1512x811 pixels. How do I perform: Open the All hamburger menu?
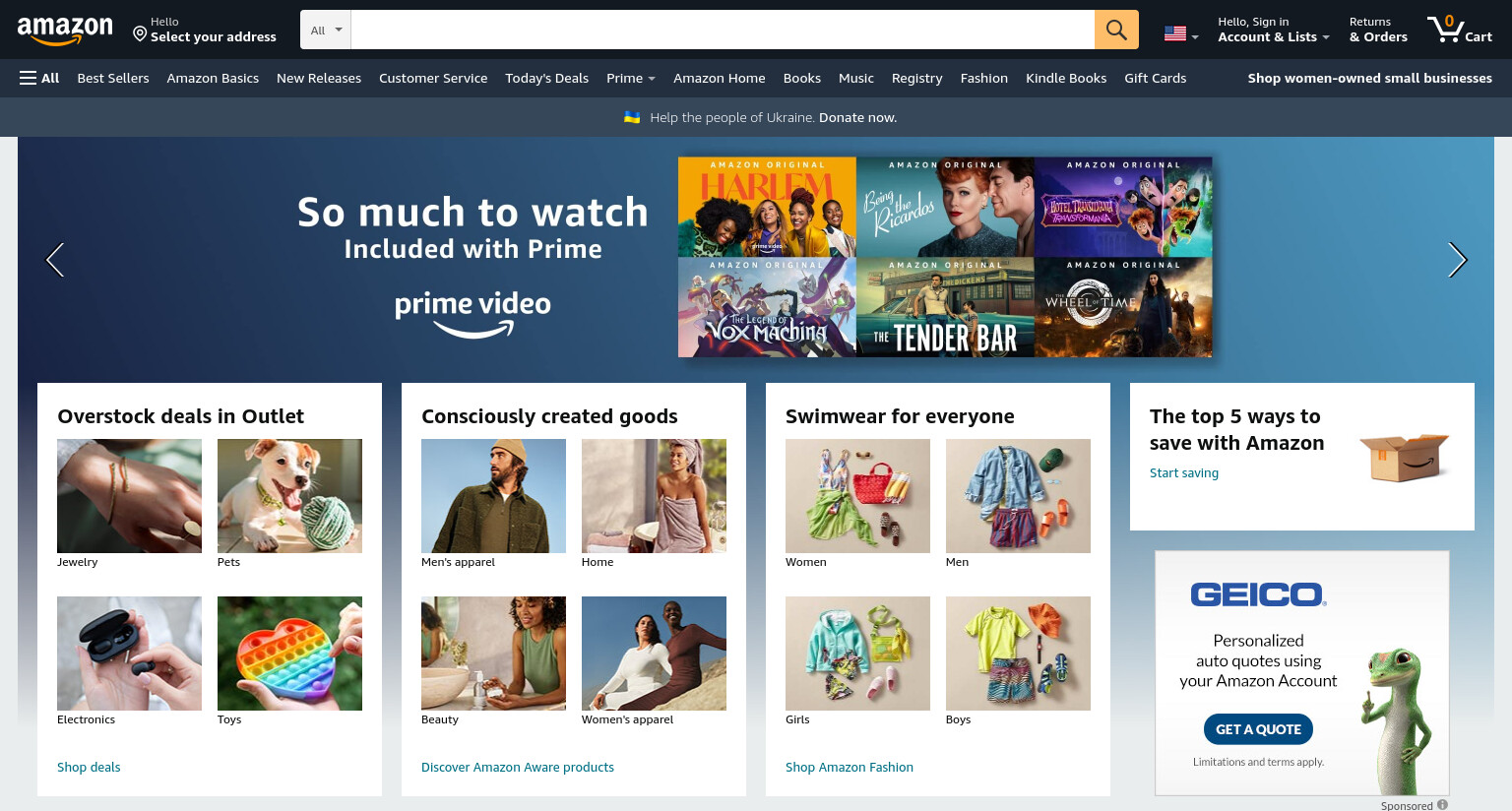coord(39,78)
